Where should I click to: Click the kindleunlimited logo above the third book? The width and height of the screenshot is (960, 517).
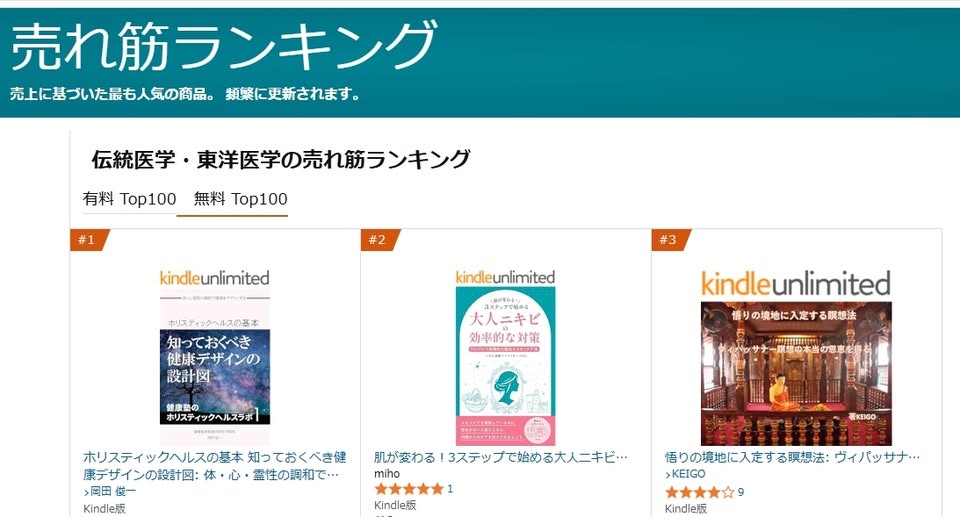tap(796, 284)
